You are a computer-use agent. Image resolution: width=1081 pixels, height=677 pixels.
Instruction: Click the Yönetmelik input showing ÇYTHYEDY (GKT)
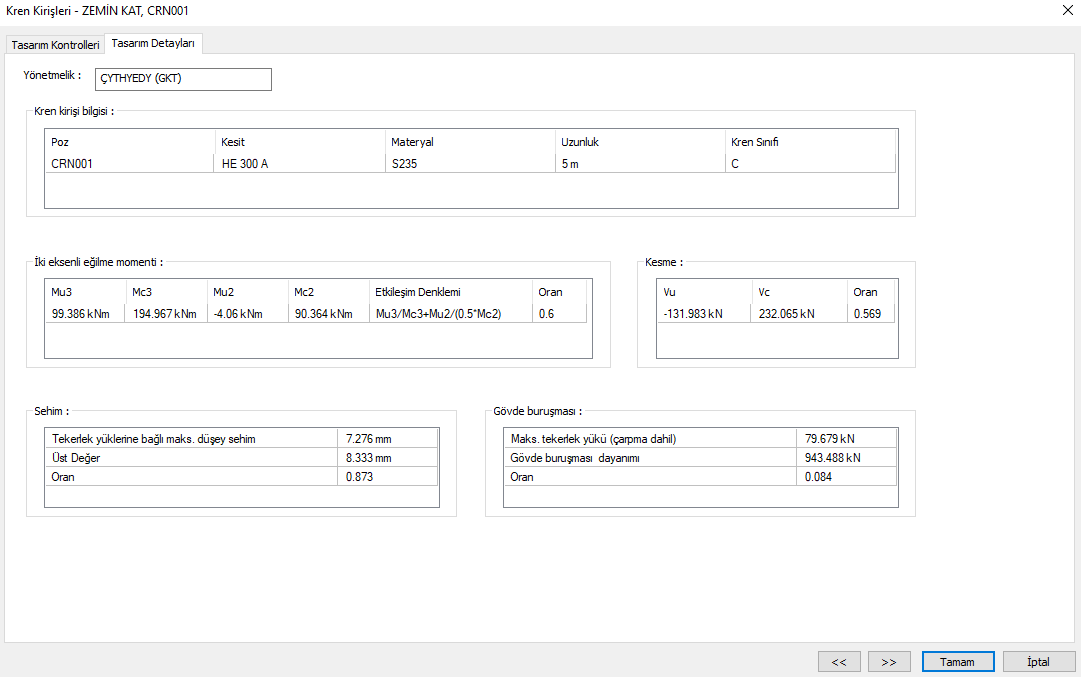(x=183, y=78)
